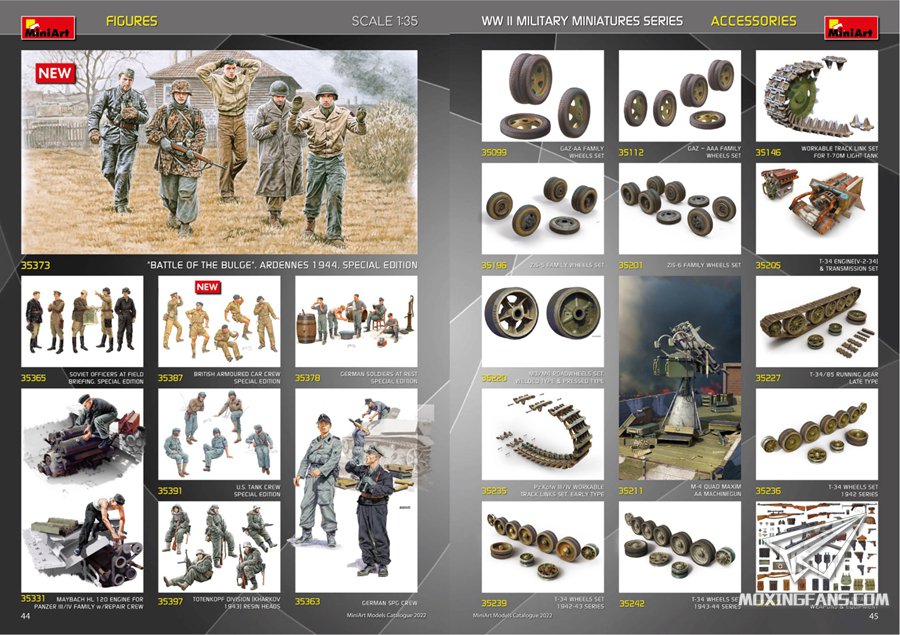Click product number 35227
Image resolution: width=900 pixels, height=635 pixels.
point(769,378)
